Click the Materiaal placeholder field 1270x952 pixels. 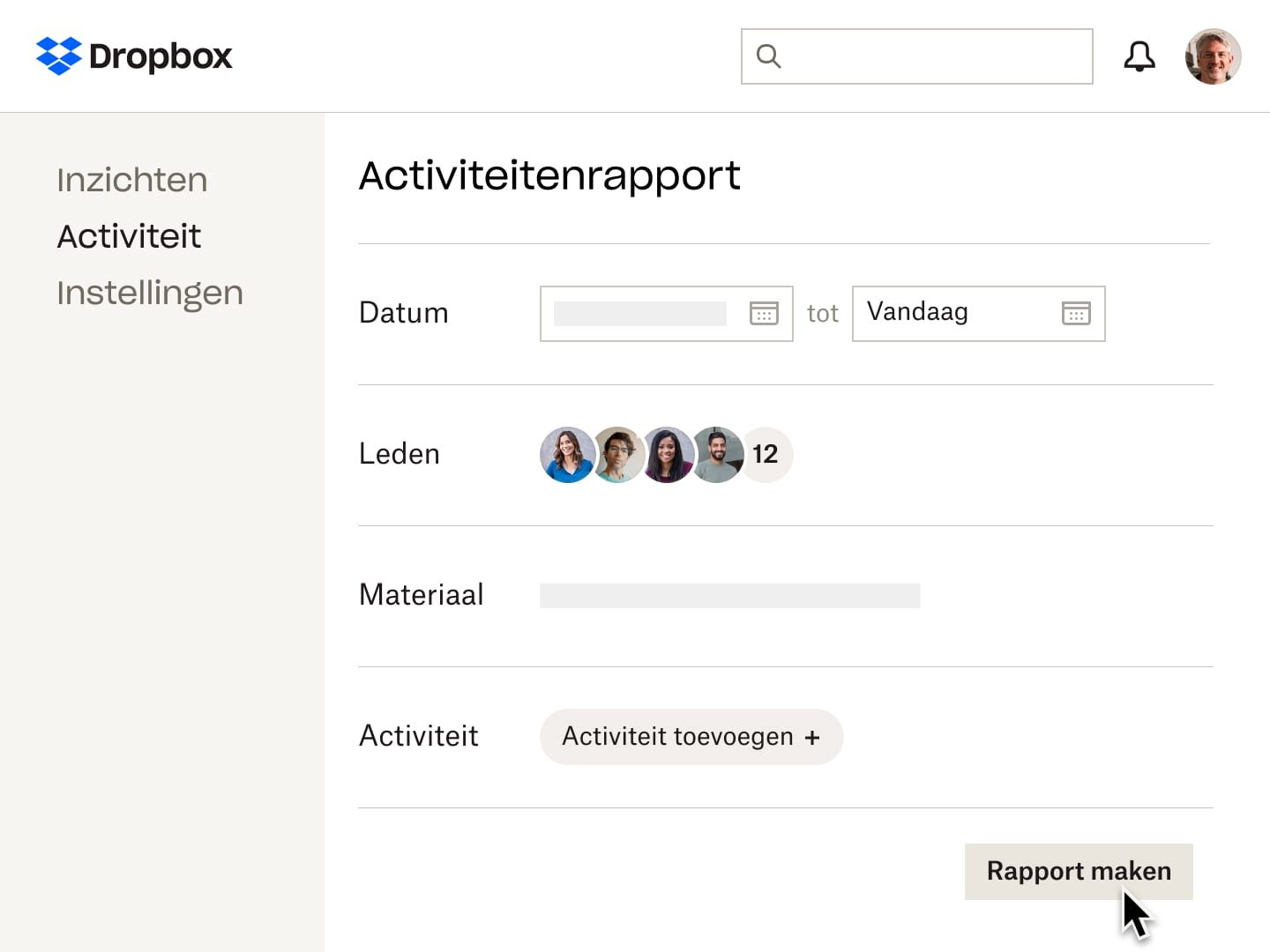tap(730, 596)
